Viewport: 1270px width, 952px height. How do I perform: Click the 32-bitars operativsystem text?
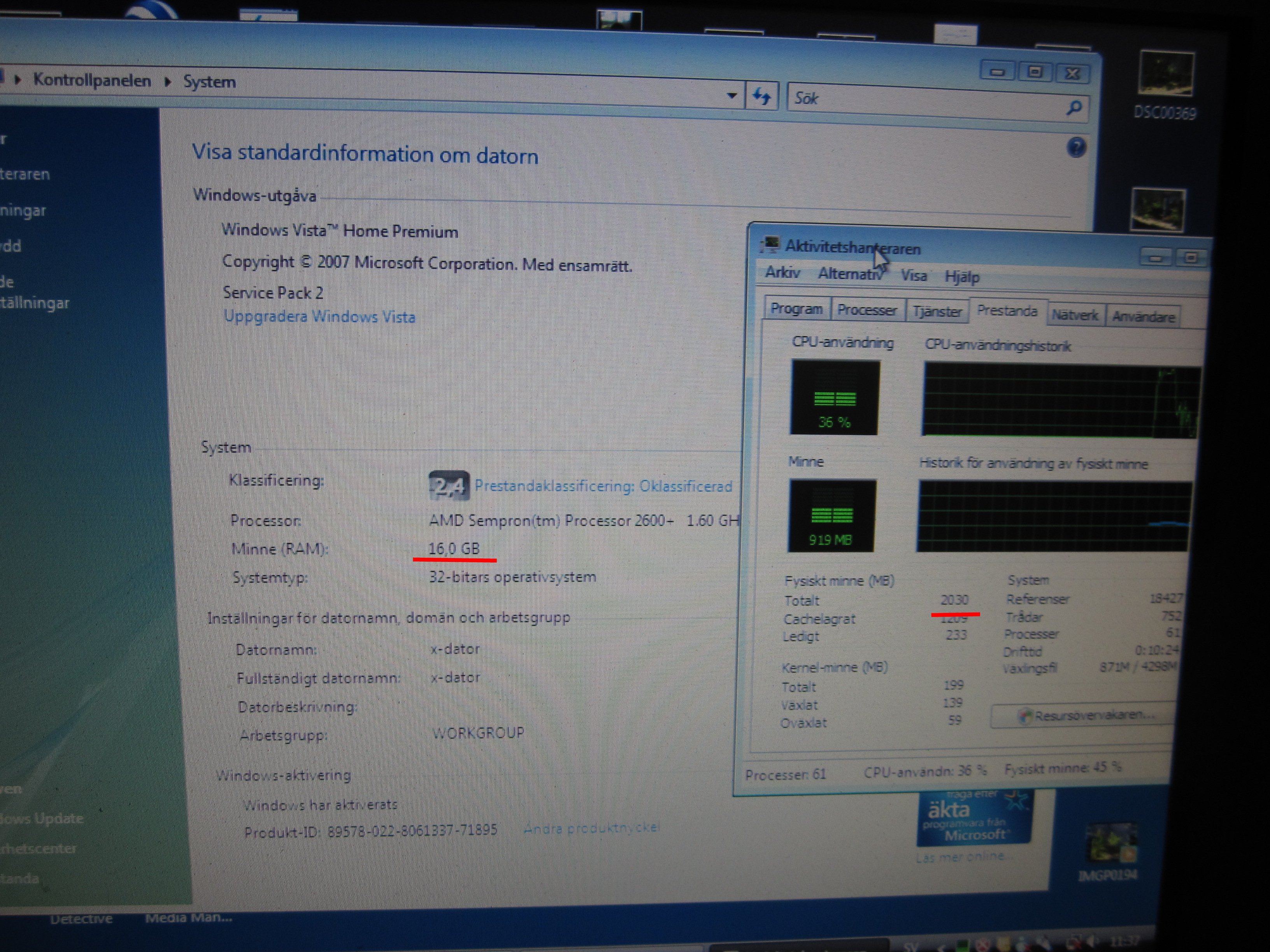point(512,577)
